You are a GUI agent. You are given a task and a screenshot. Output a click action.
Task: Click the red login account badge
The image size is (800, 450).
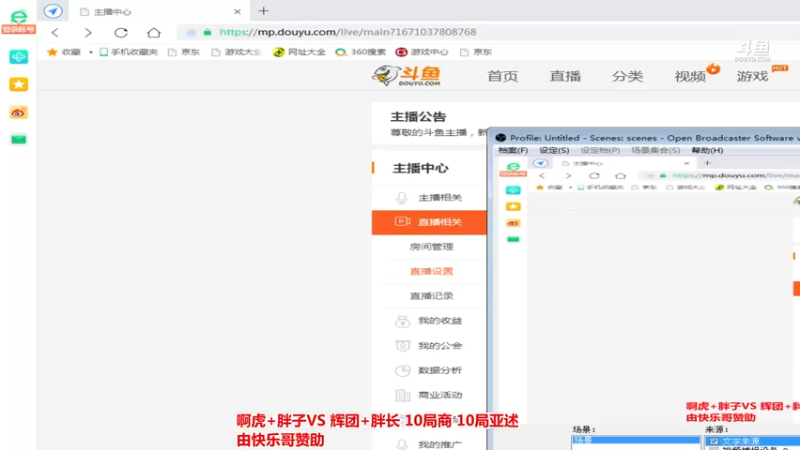pyautogui.click(x=18, y=30)
